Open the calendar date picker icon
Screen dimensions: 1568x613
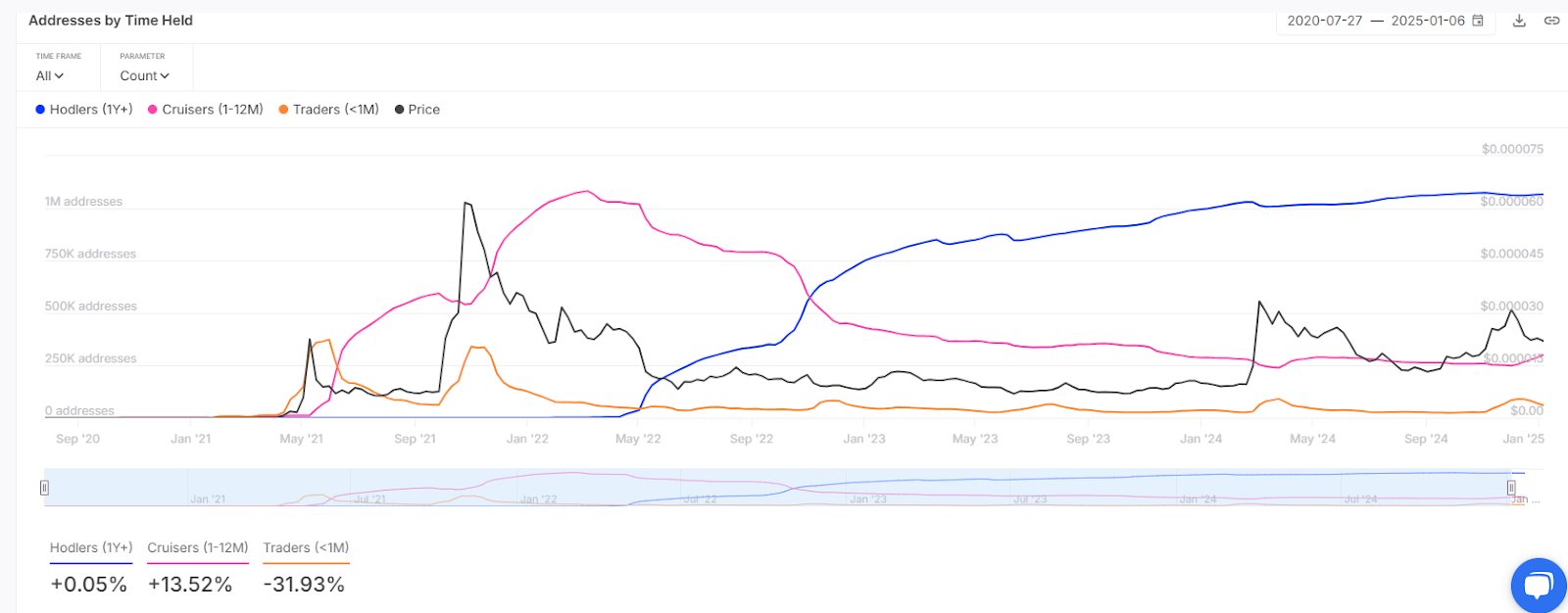coord(1478,21)
